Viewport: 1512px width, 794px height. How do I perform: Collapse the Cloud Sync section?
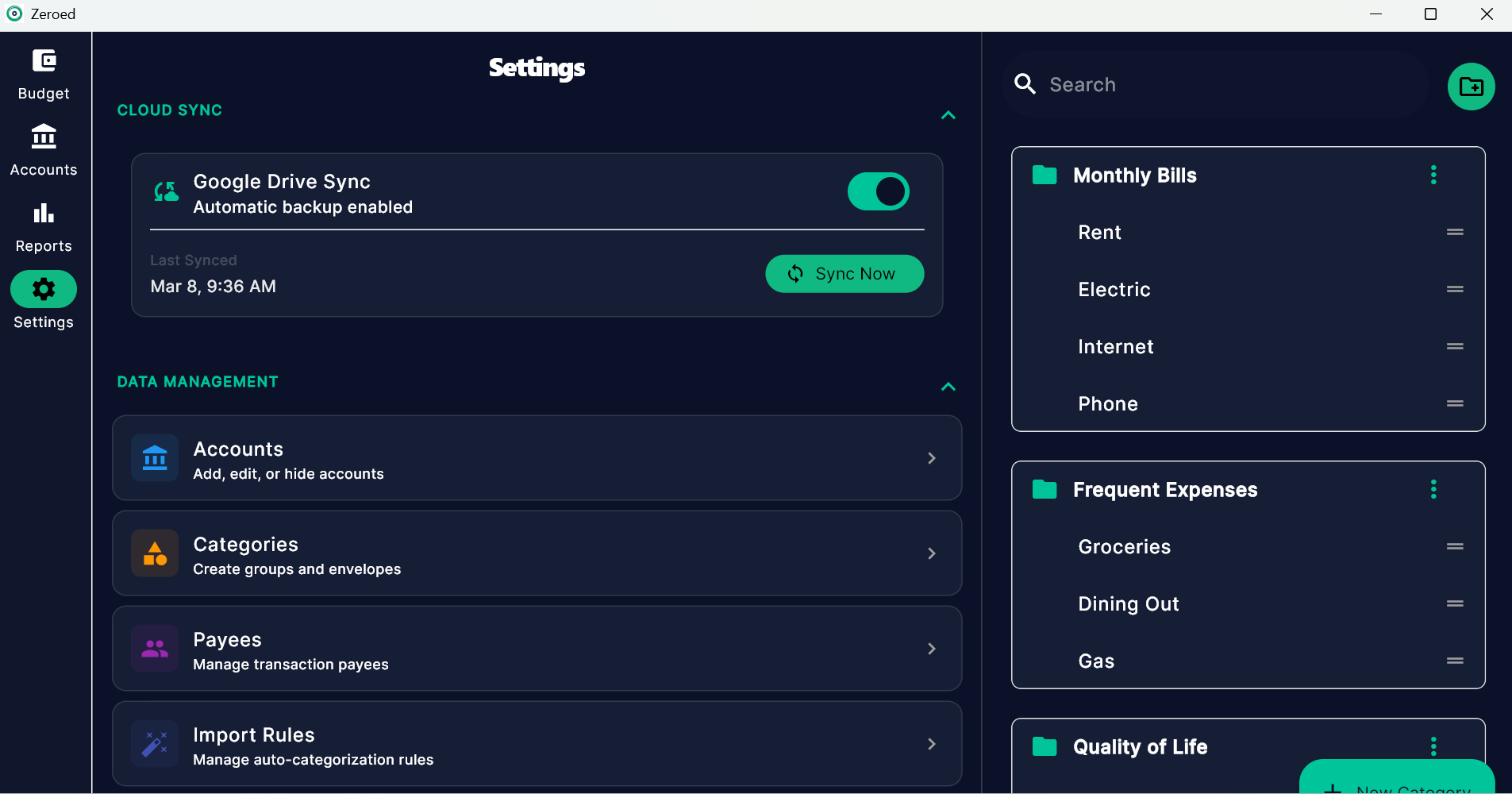948,115
